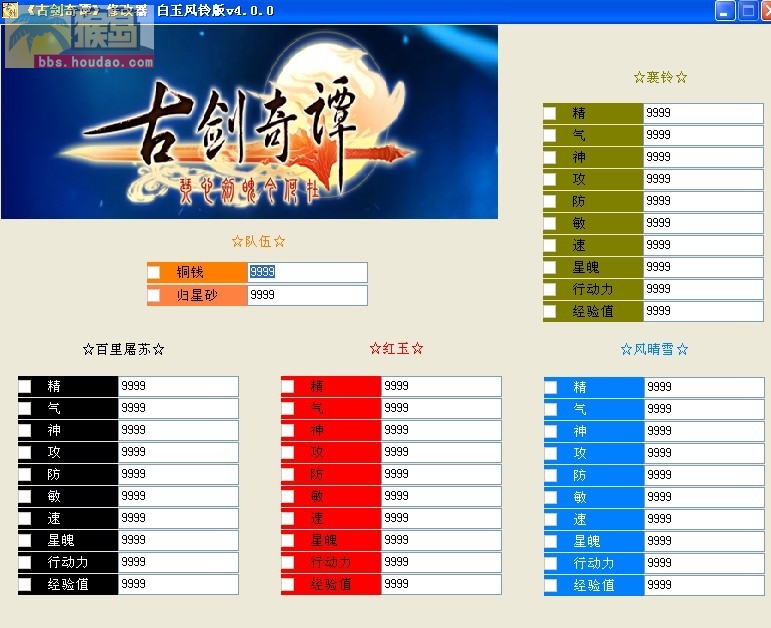The width and height of the screenshot is (771, 628).
Task: Enable 襄铃's 敏 checkbox
Action: (x=550, y=223)
